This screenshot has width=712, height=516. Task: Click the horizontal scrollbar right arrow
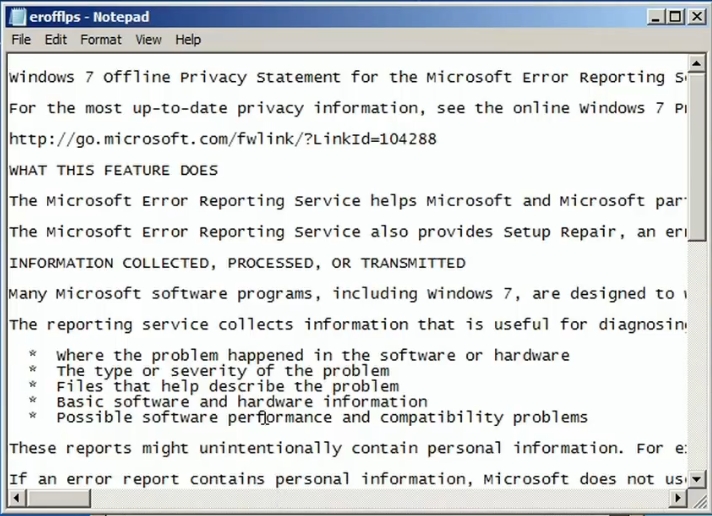click(678, 498)
